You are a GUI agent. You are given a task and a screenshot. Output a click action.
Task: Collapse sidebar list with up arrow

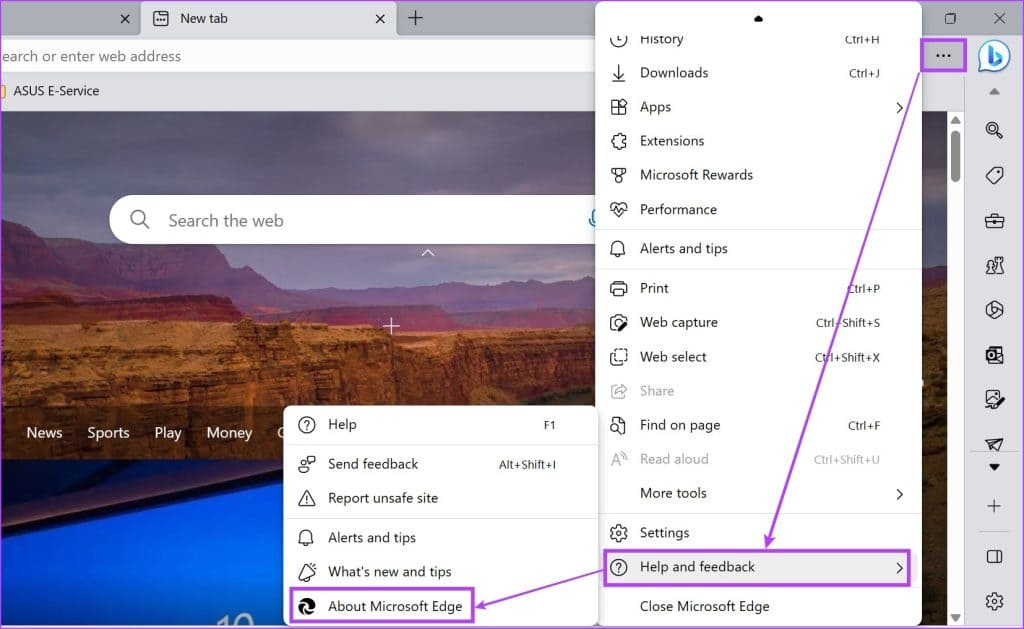tap(994, 91)
